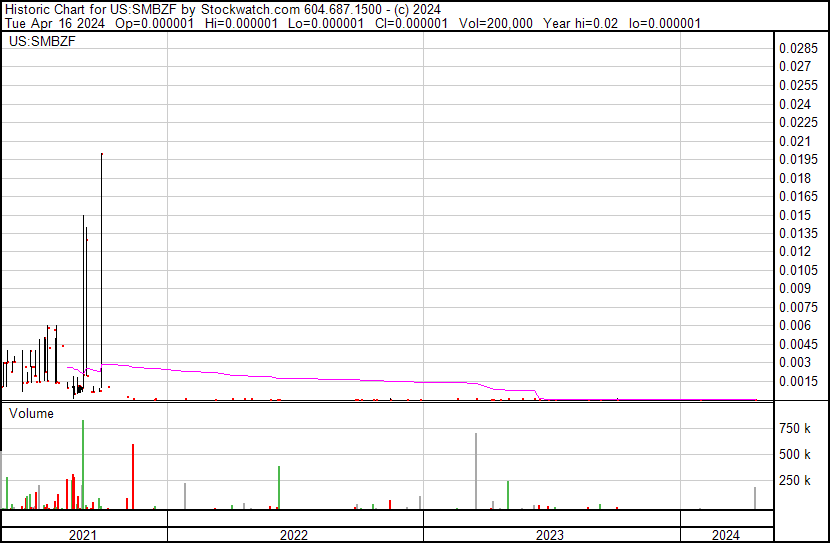Click the 500 k volume axis label
Viewport: 830px width, 543px height.
click(x=795, y=455)
